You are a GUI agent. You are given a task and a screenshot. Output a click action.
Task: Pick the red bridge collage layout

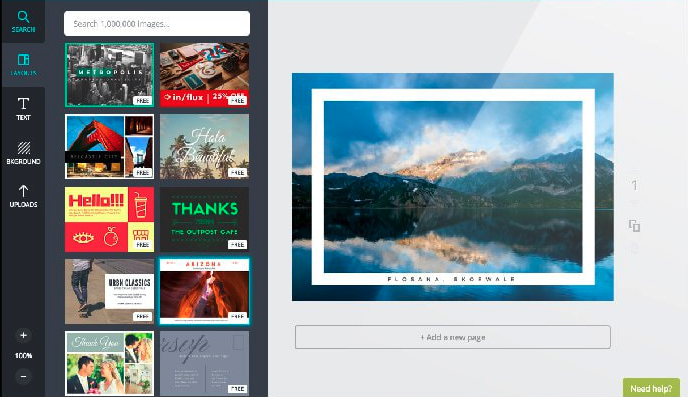[109, 147]
